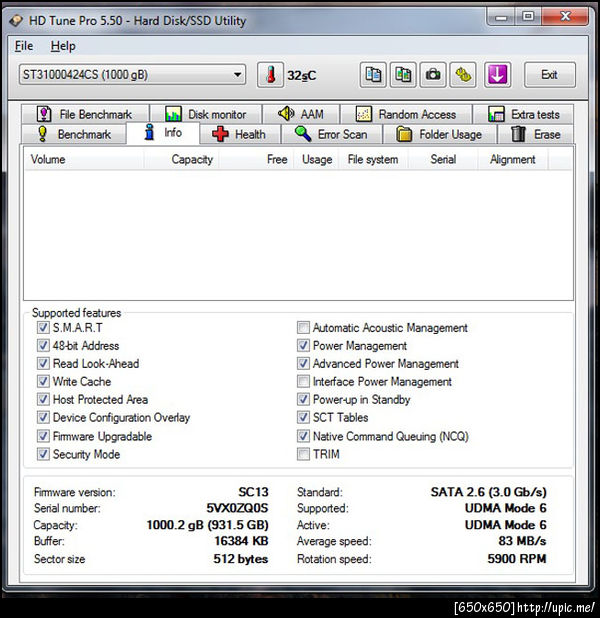Screen dimensions: 600x618
Task: Click the Capacity column header
Action: [x=181, y=160]
